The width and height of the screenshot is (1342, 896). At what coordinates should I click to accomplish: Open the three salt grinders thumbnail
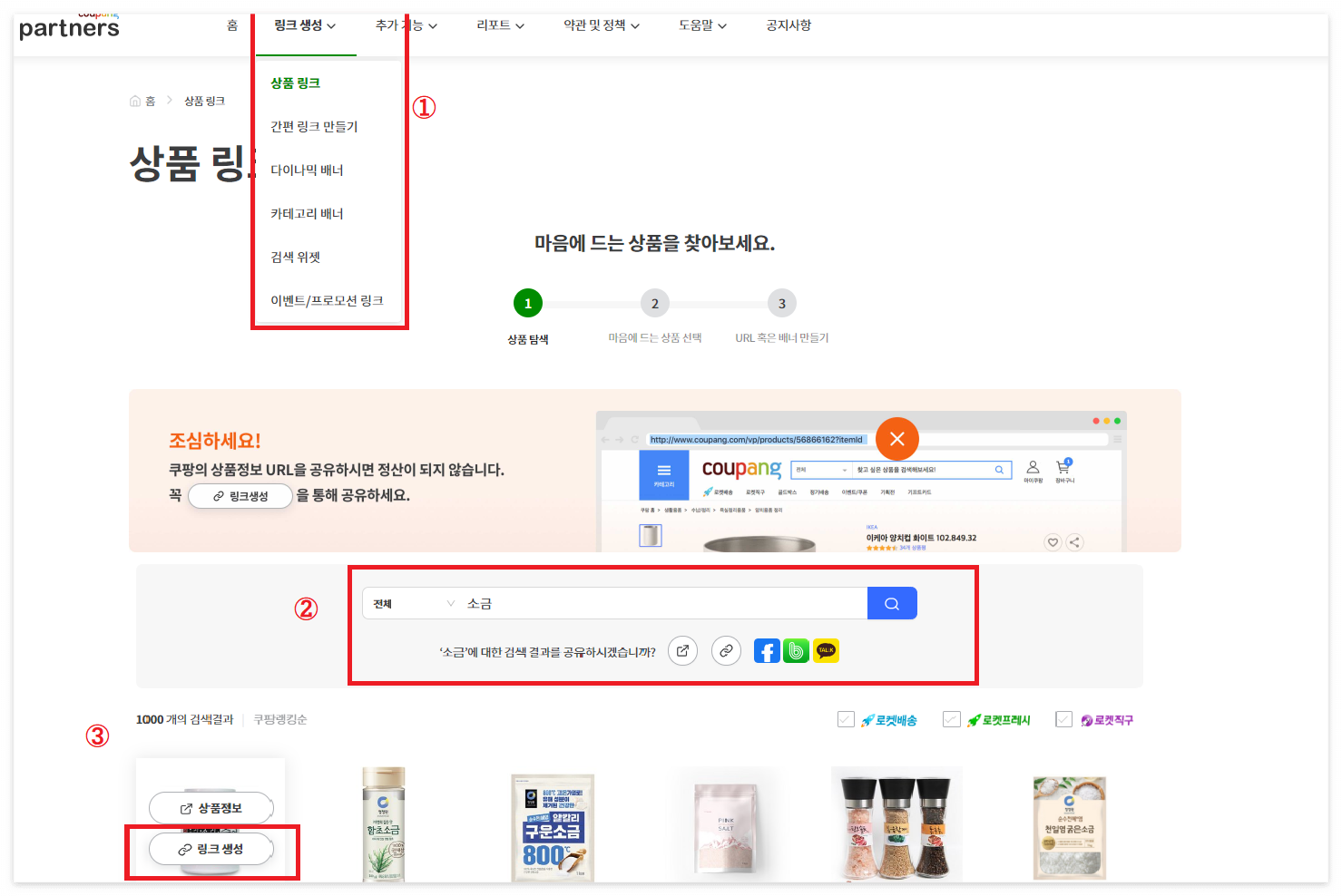coord(896,823)
